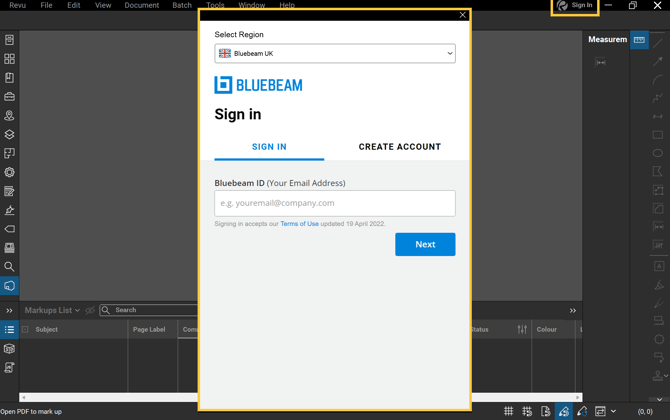Image resolution: width=670 pixels, height=420 pixels.
Task: Toggle Snap to Content in status bar
Action: [545, 411]
